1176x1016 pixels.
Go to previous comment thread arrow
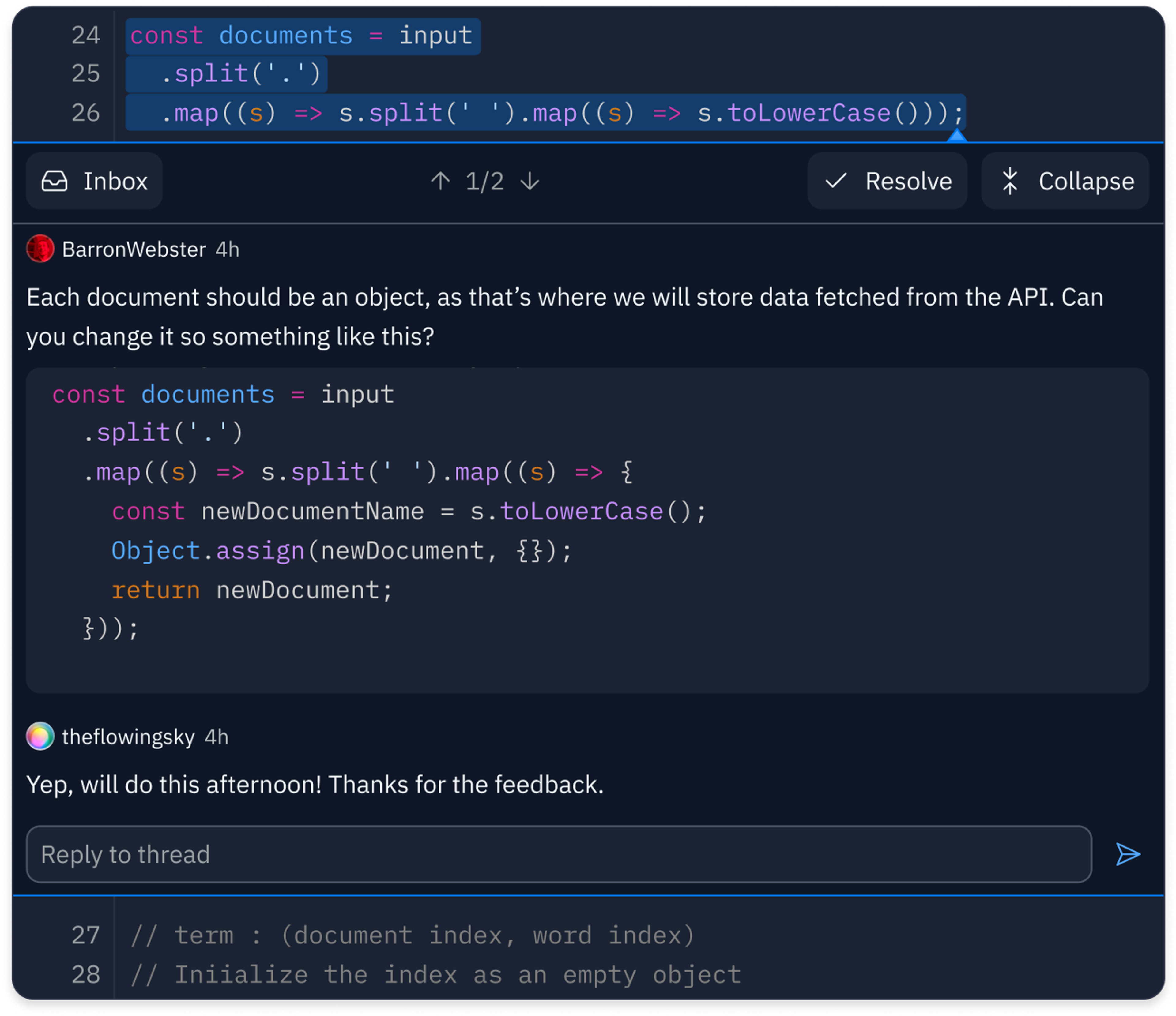(440, 182)
